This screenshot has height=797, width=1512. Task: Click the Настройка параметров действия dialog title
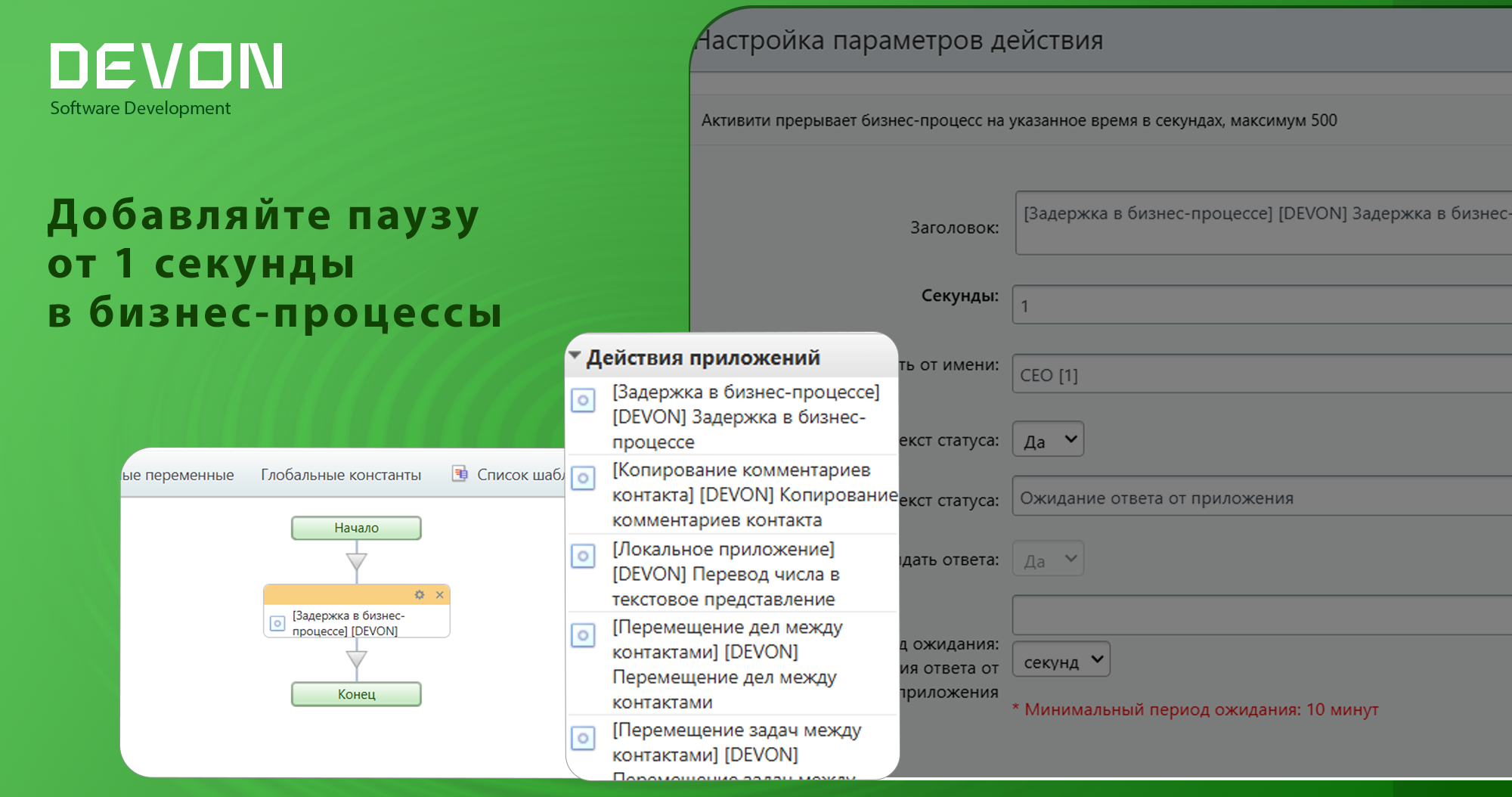tap(898, 40)
